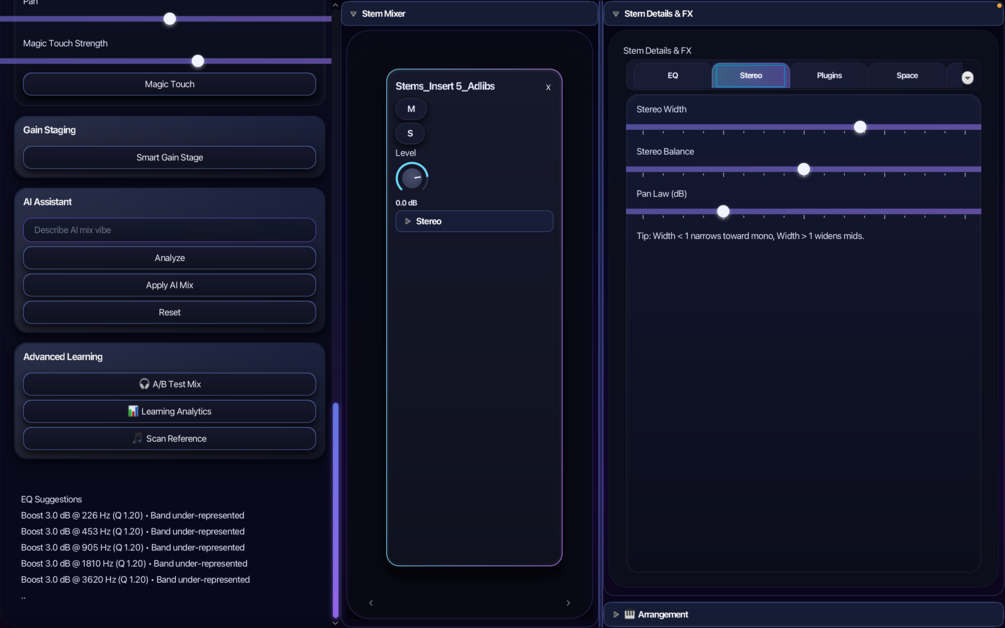Click the Boost 3.0 dB @ 905 Hz suggestion

(x=133, y=547)
